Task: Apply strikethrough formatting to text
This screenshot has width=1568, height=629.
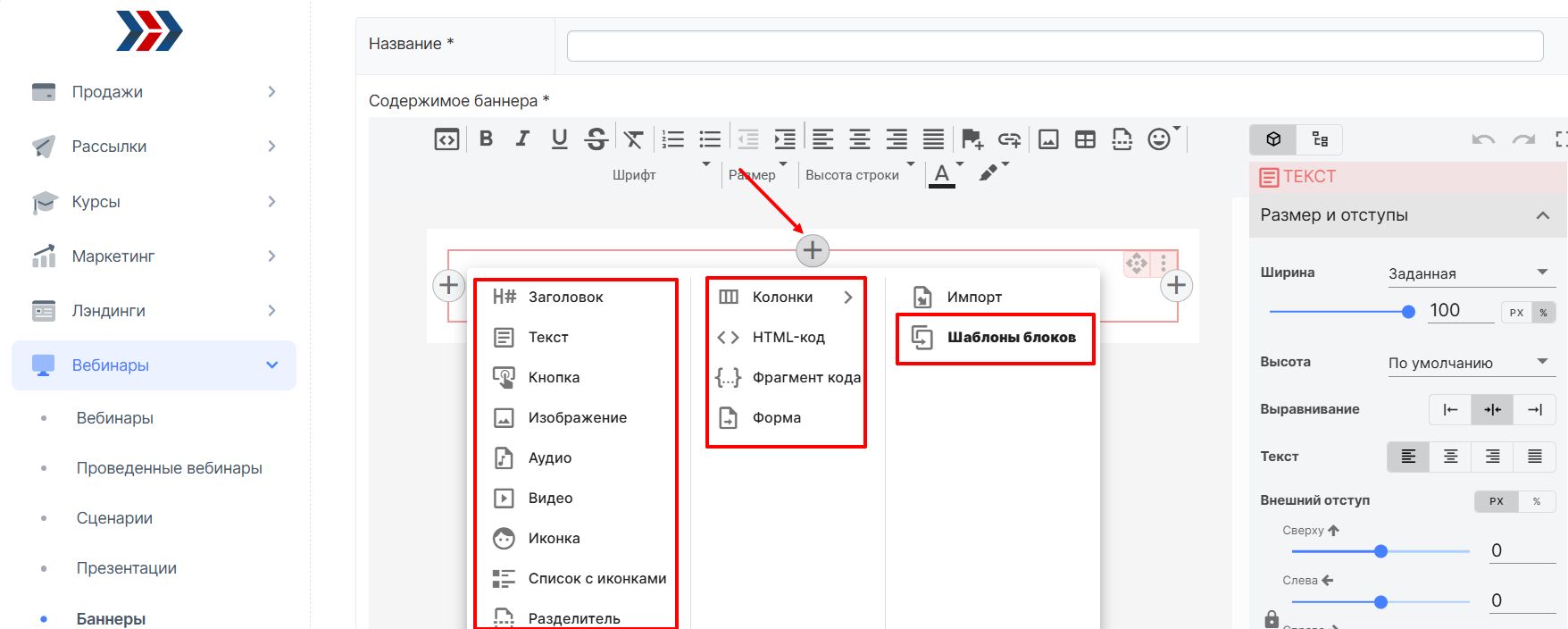Action: (x=596, y=138)
